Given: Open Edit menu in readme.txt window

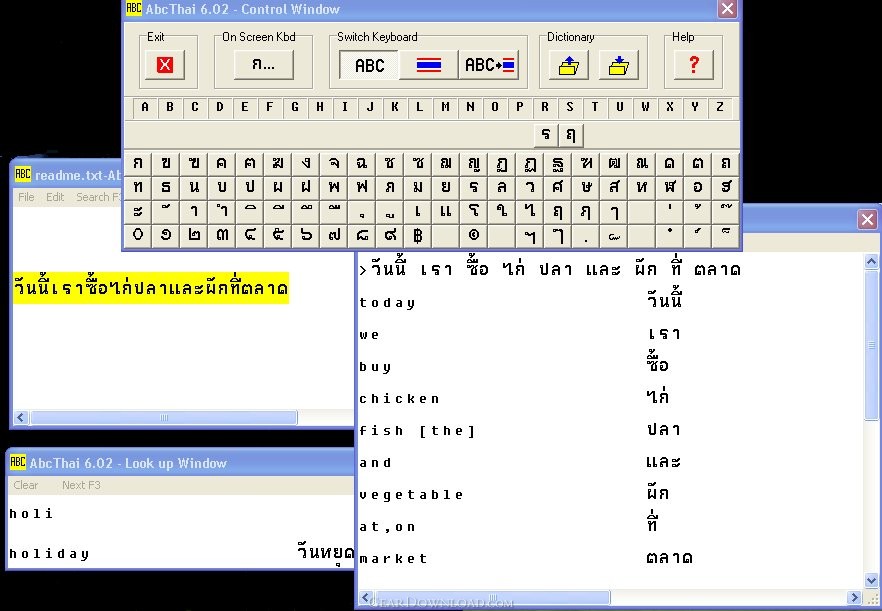Looking at the screenshot, I should (x=55, y=197).
